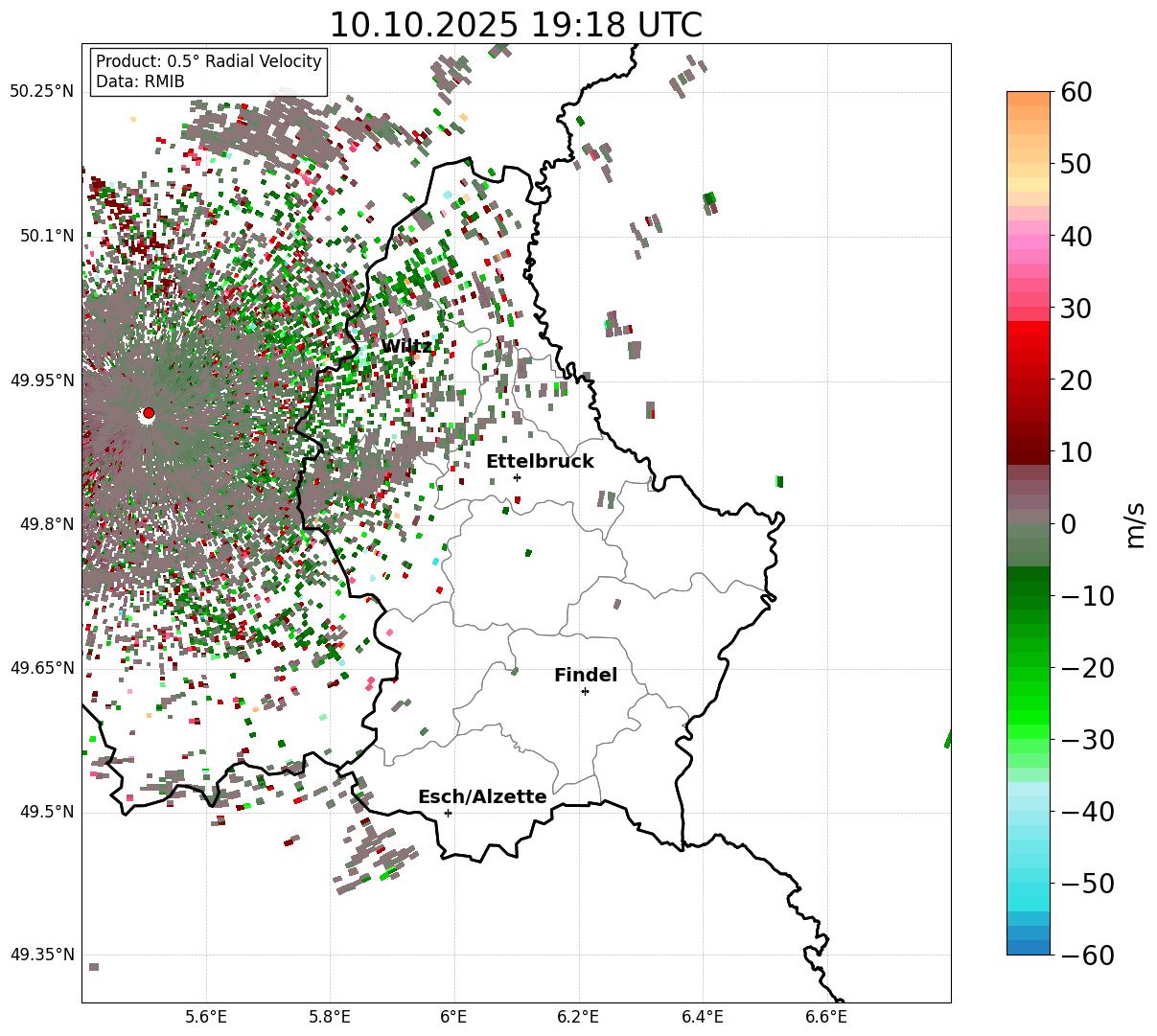
Task: Click the 5.6°E longitude label
Action: (206, 1017)
